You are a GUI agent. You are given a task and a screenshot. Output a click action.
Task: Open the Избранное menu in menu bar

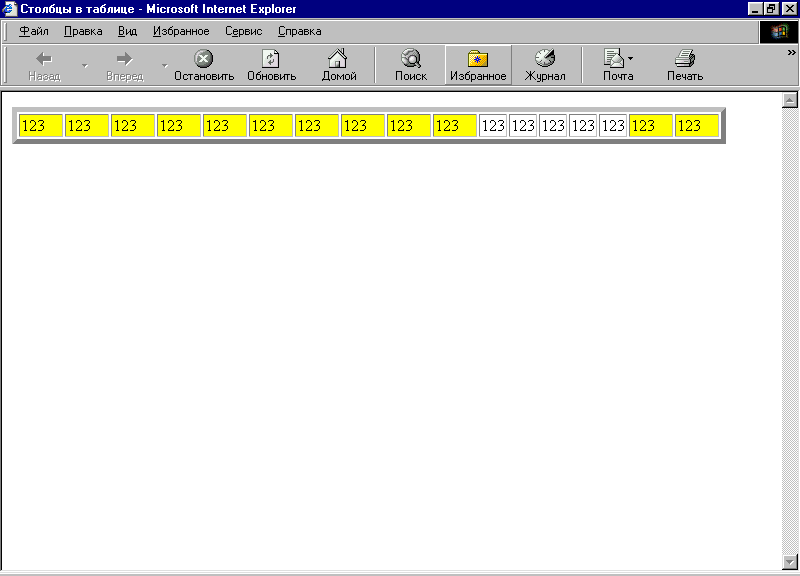(x=181, y=31)
